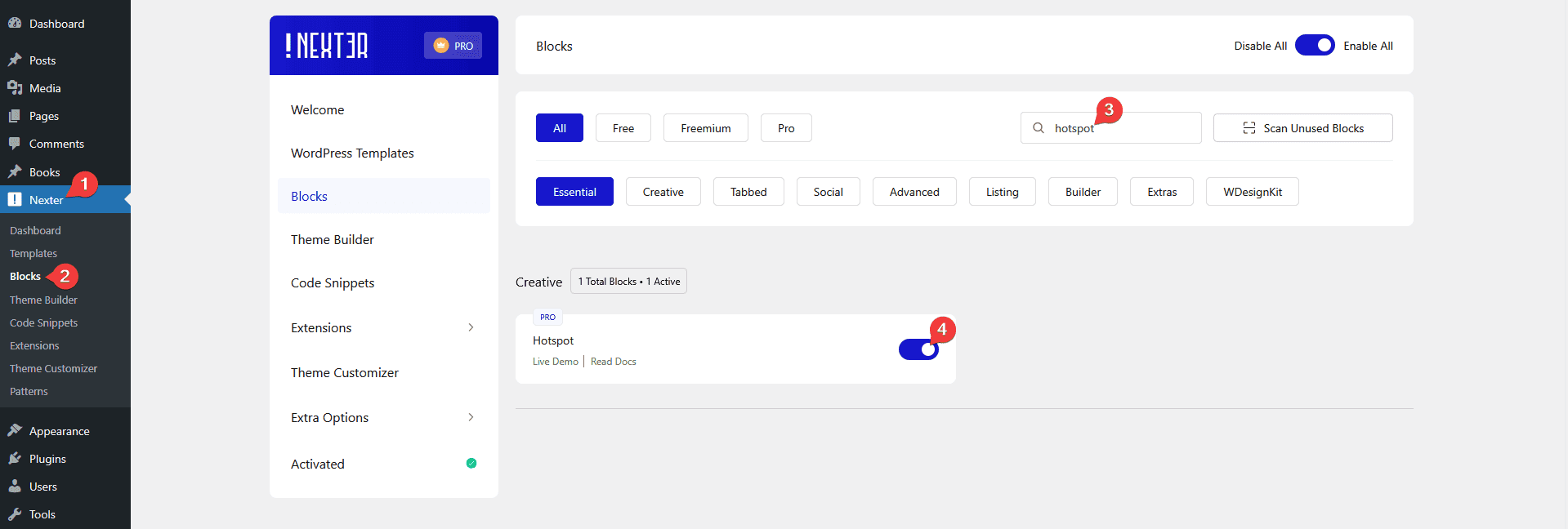The height and width of the screenshot is (529, 1568).
Task: Open Theme Builder in Nexter panel
Action: click(x=333, y=239)
